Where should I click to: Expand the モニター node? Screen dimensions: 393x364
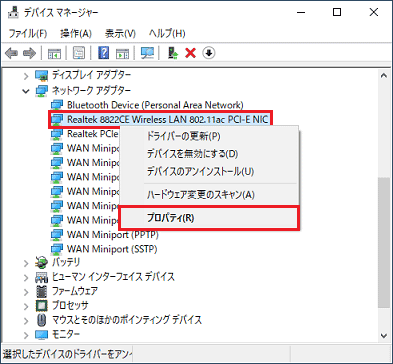tap(26, 335)
